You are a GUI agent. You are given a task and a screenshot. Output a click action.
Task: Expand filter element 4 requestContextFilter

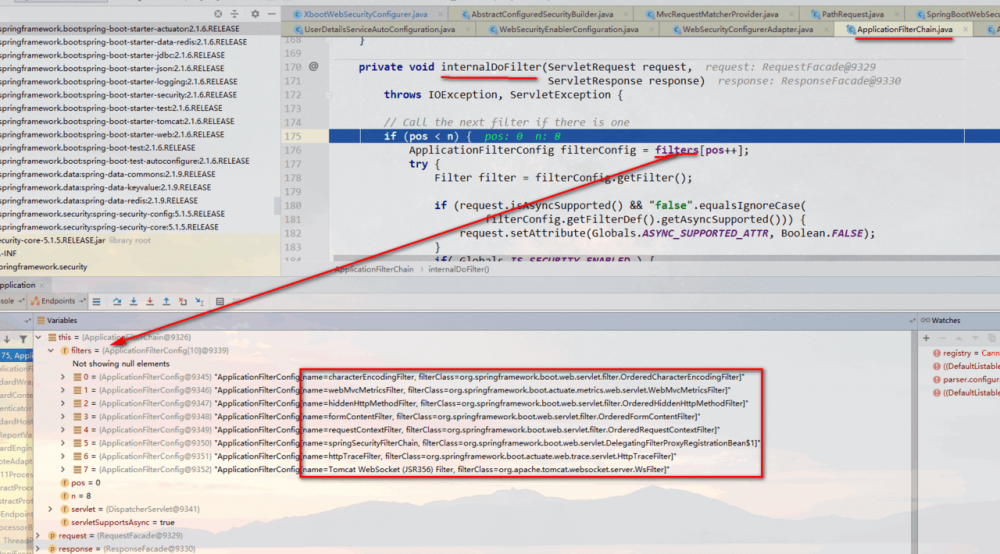coord(62,430)
